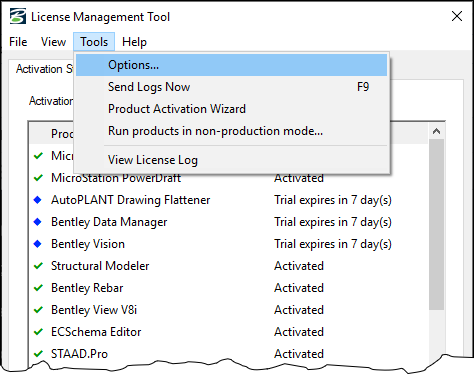This screenshot has height=375, width=474.
Task: Click the scroll up arrow of product list
Action: point(436,131)
